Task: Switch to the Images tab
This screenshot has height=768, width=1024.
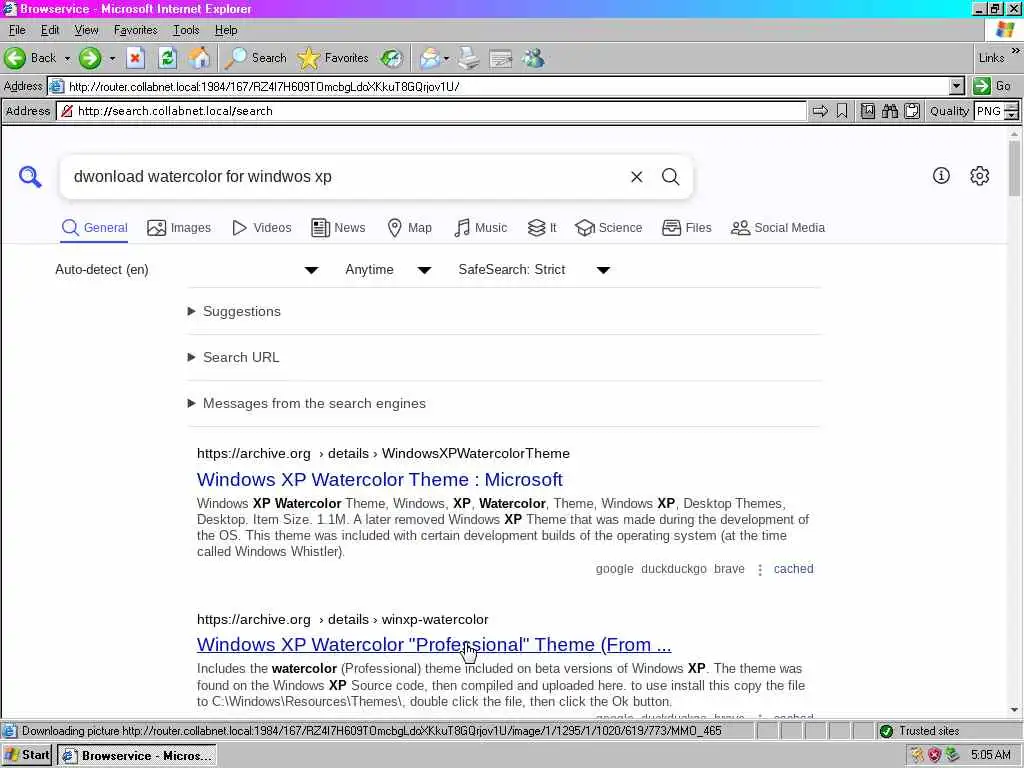Action: point(179,228)
